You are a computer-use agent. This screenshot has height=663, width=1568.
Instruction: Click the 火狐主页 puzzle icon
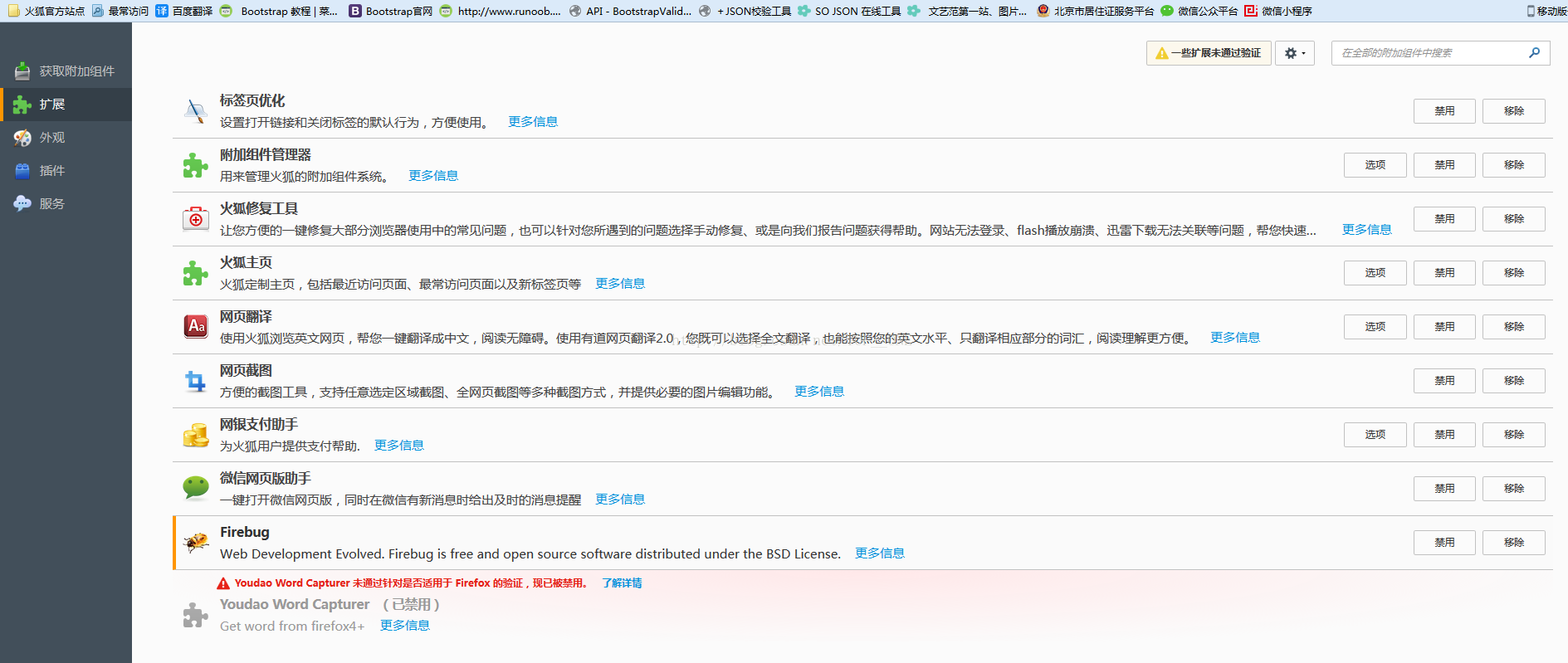196,273
